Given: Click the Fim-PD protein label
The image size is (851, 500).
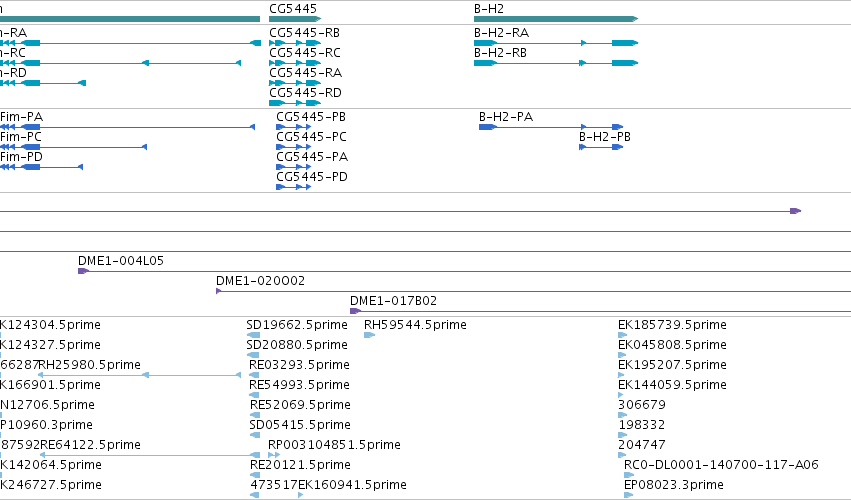Looking at the screenshot, I should click(x=21, y=157).
